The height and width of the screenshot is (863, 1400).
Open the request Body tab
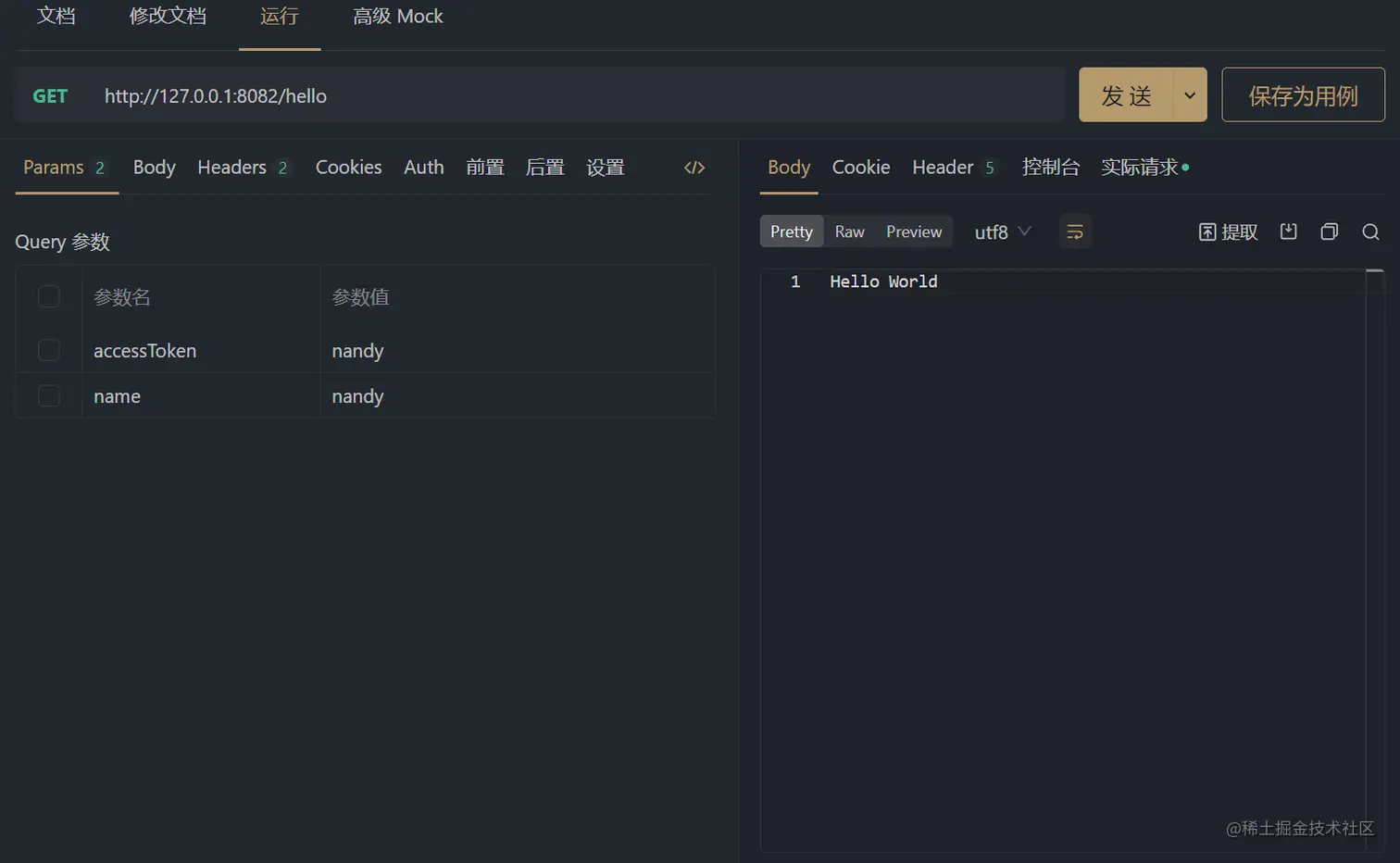[154, 168]
